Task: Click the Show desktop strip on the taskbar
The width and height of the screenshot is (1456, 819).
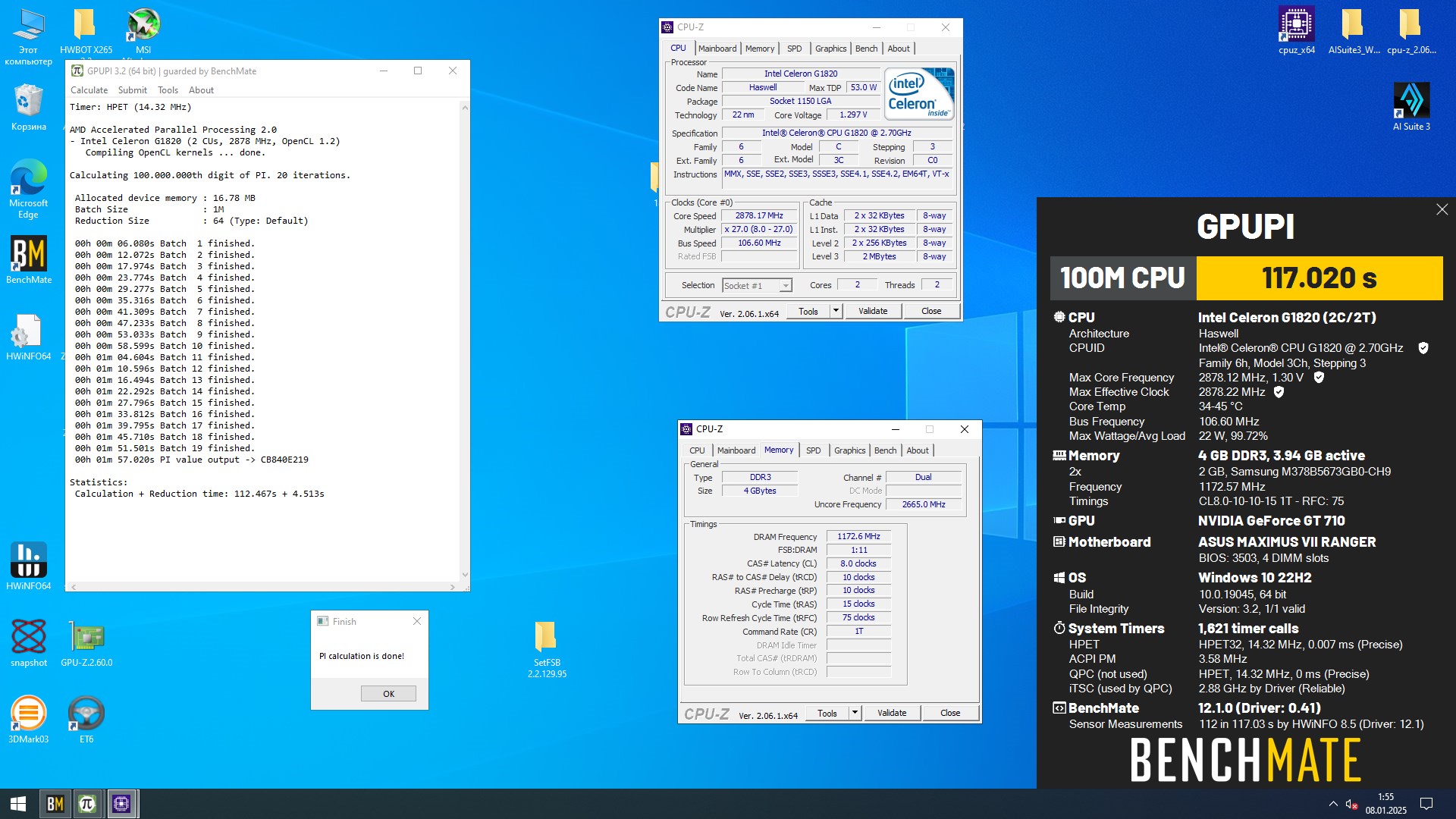Action: click(1453, 804)
